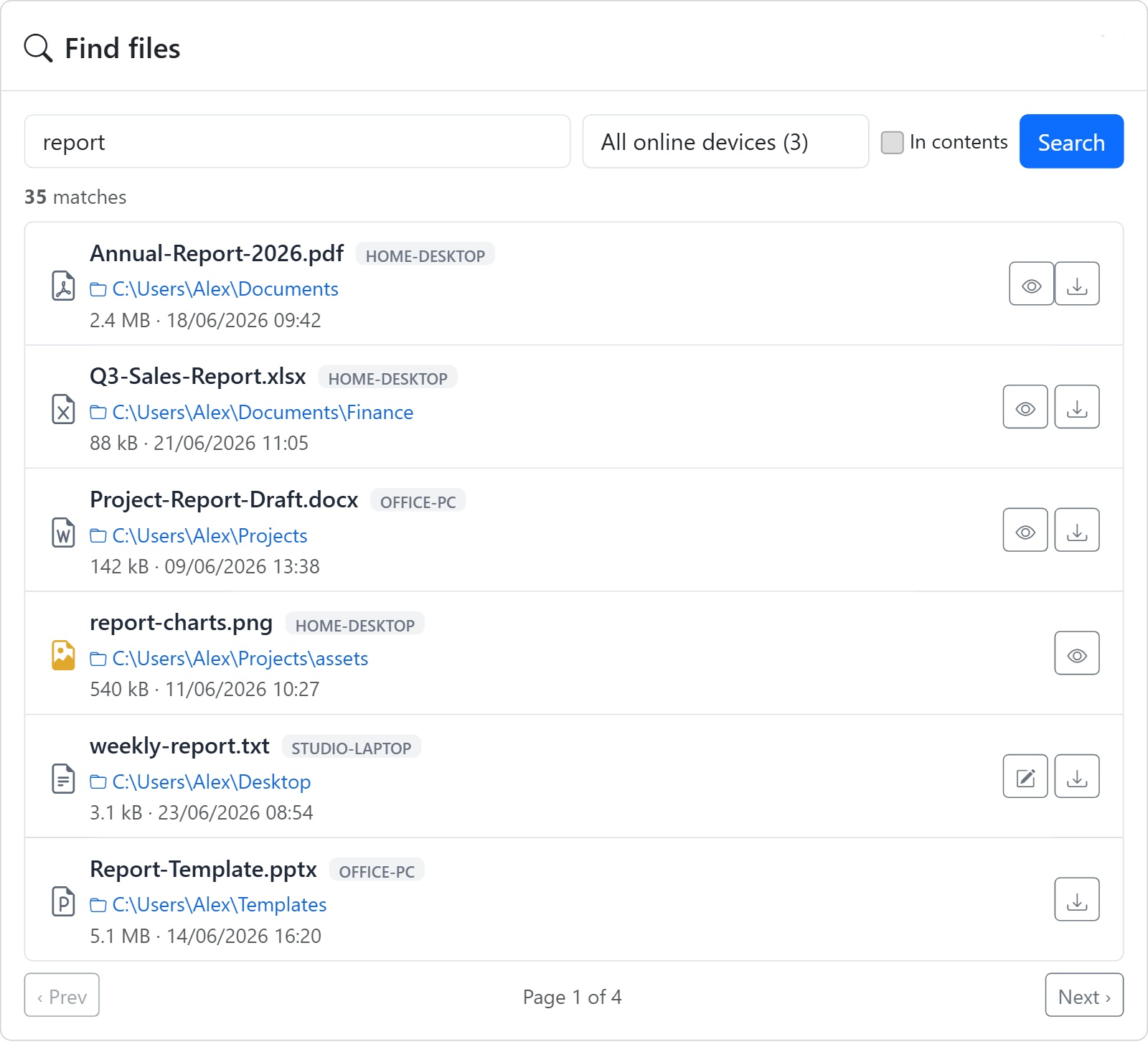
Task: Click the Word file icon for Project-Report-Draft
Action: click(x=63, y=532)
